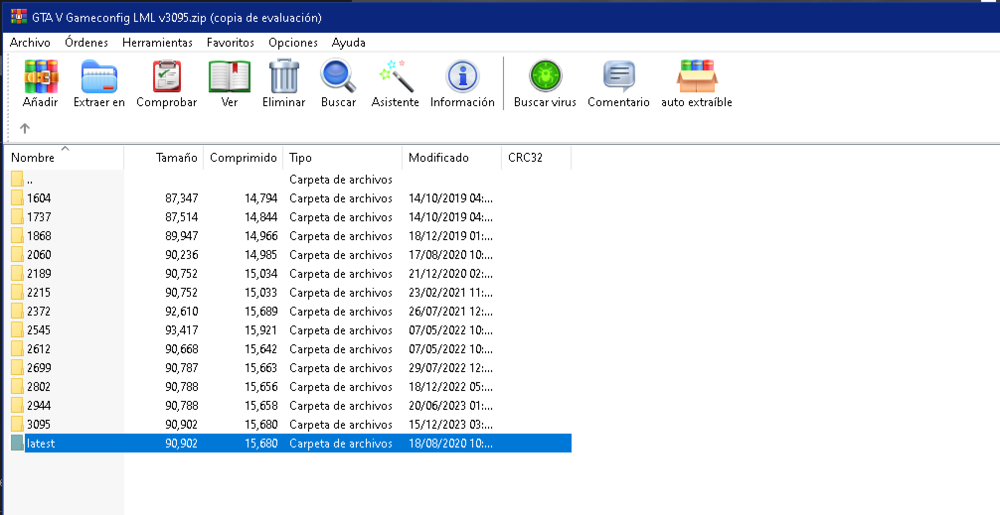Select the parent '..' folder icon
Viewport: 1000px width, 515px height.
click(x=18, y=179)
